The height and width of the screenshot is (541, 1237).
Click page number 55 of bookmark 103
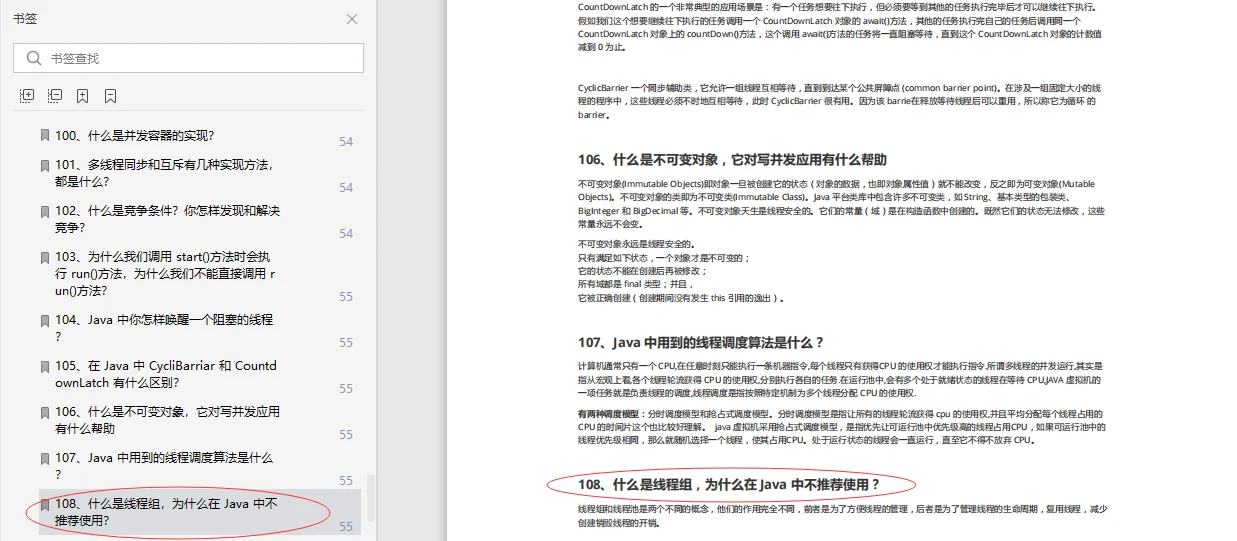click(346, 297)
